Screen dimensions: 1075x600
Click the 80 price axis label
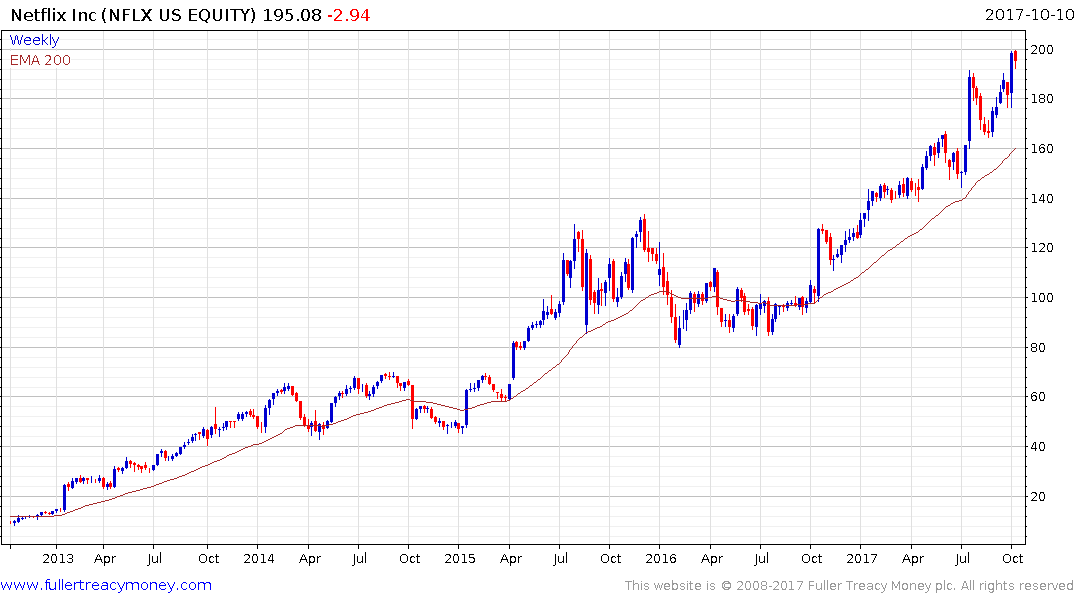[1038, 348]
